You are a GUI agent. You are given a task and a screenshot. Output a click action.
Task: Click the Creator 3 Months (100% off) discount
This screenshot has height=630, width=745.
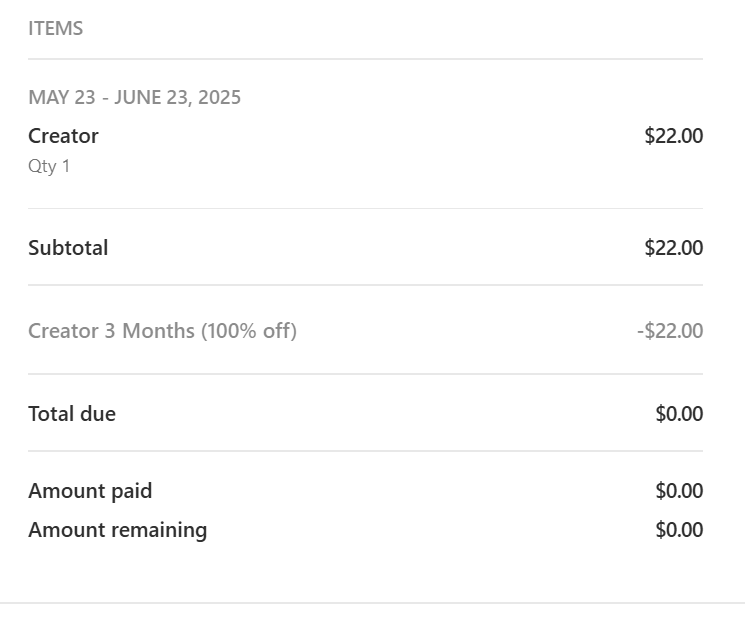(x=162, y=331)
